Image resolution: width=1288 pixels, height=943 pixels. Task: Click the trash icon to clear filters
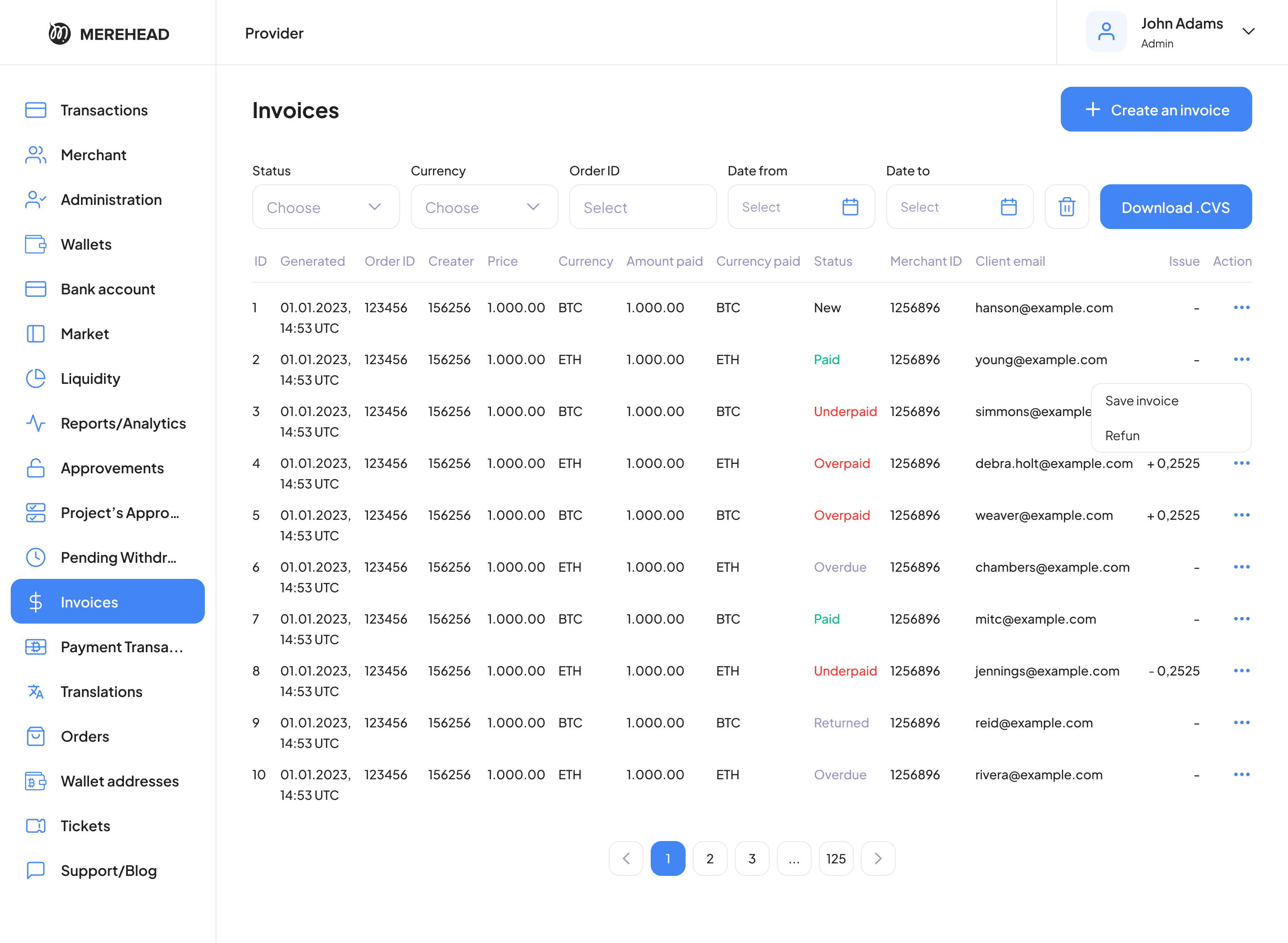[x=1066, y=207]
